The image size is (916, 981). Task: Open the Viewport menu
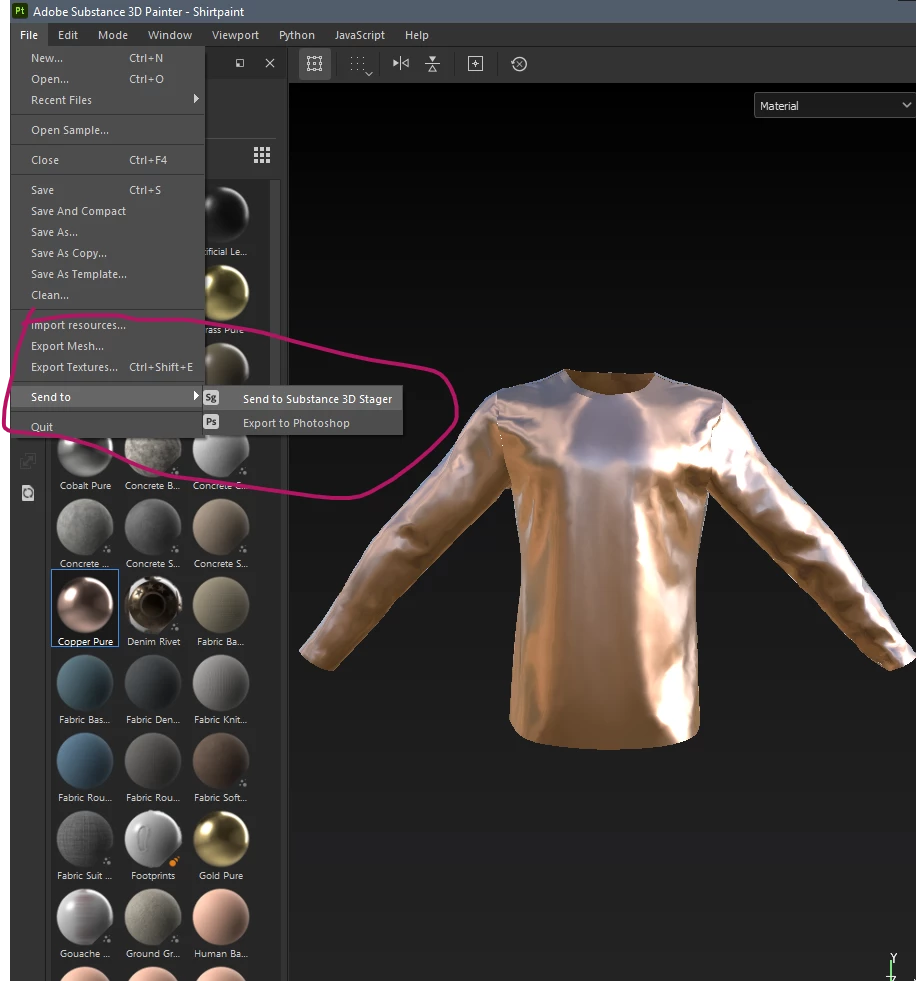(x=235, y=35)
